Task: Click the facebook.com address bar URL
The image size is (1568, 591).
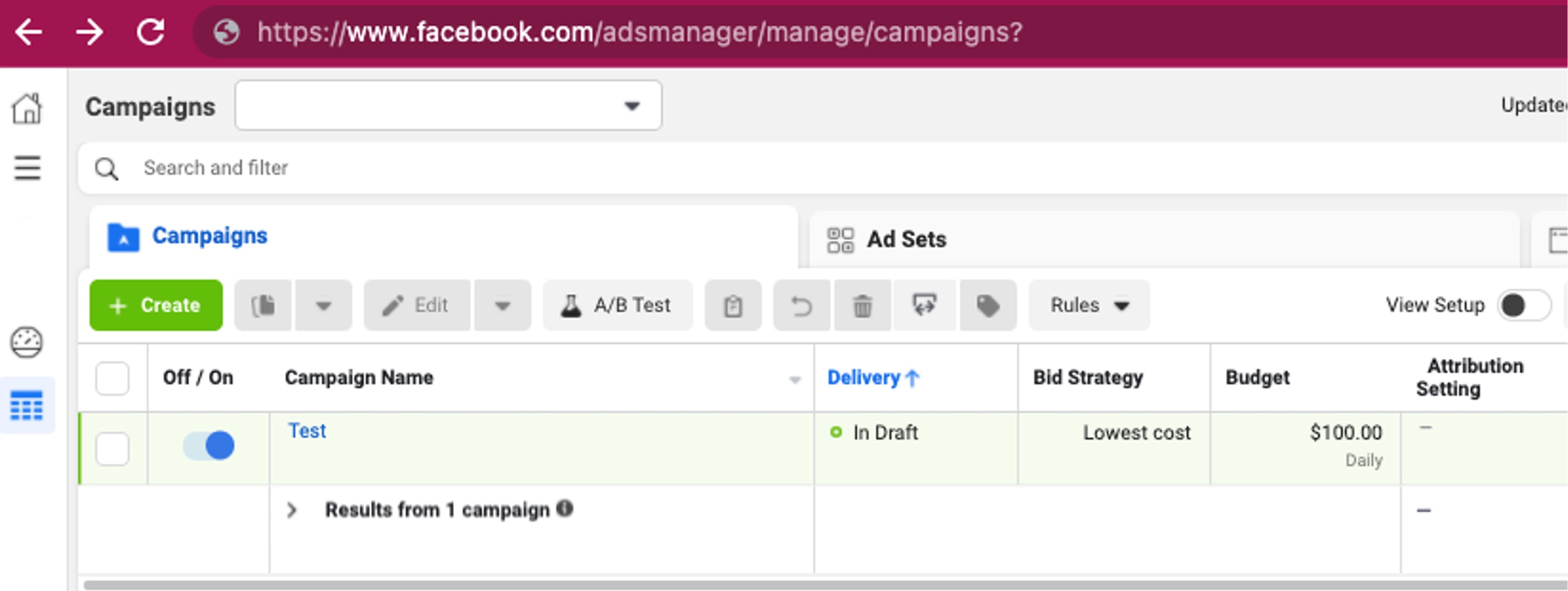Action: pos(639,32)
